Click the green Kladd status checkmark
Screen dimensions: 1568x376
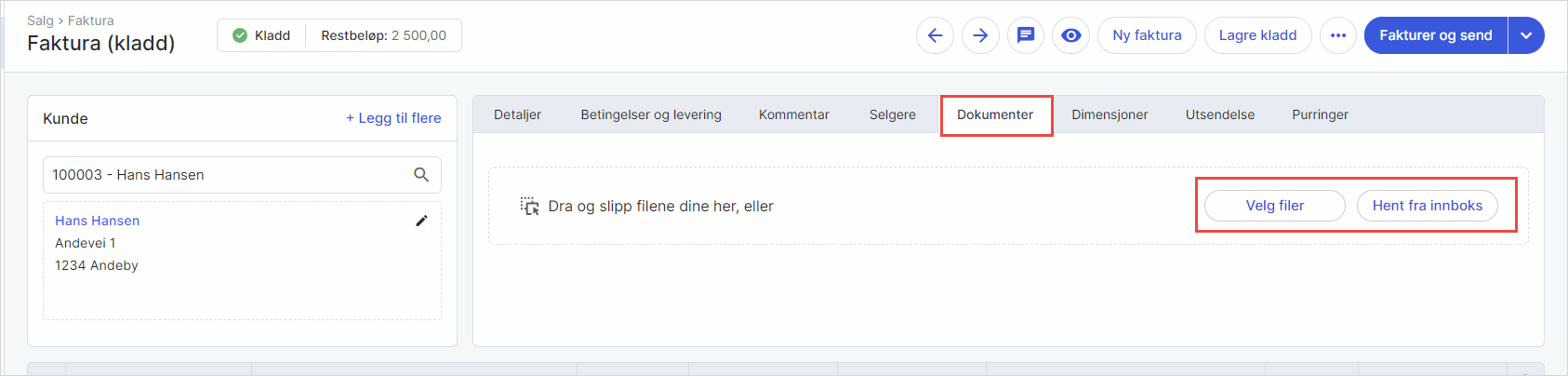click(x=240, y=35)
